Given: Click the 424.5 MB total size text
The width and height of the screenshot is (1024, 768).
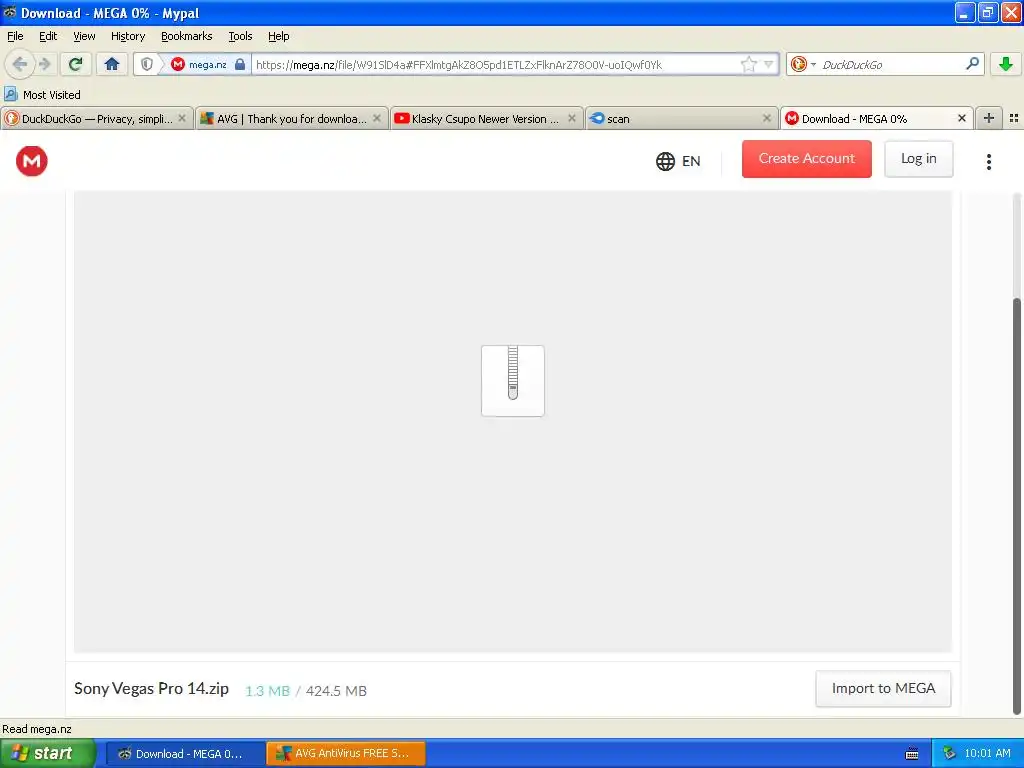Looking at the screenshot, I should click(336, 690).
